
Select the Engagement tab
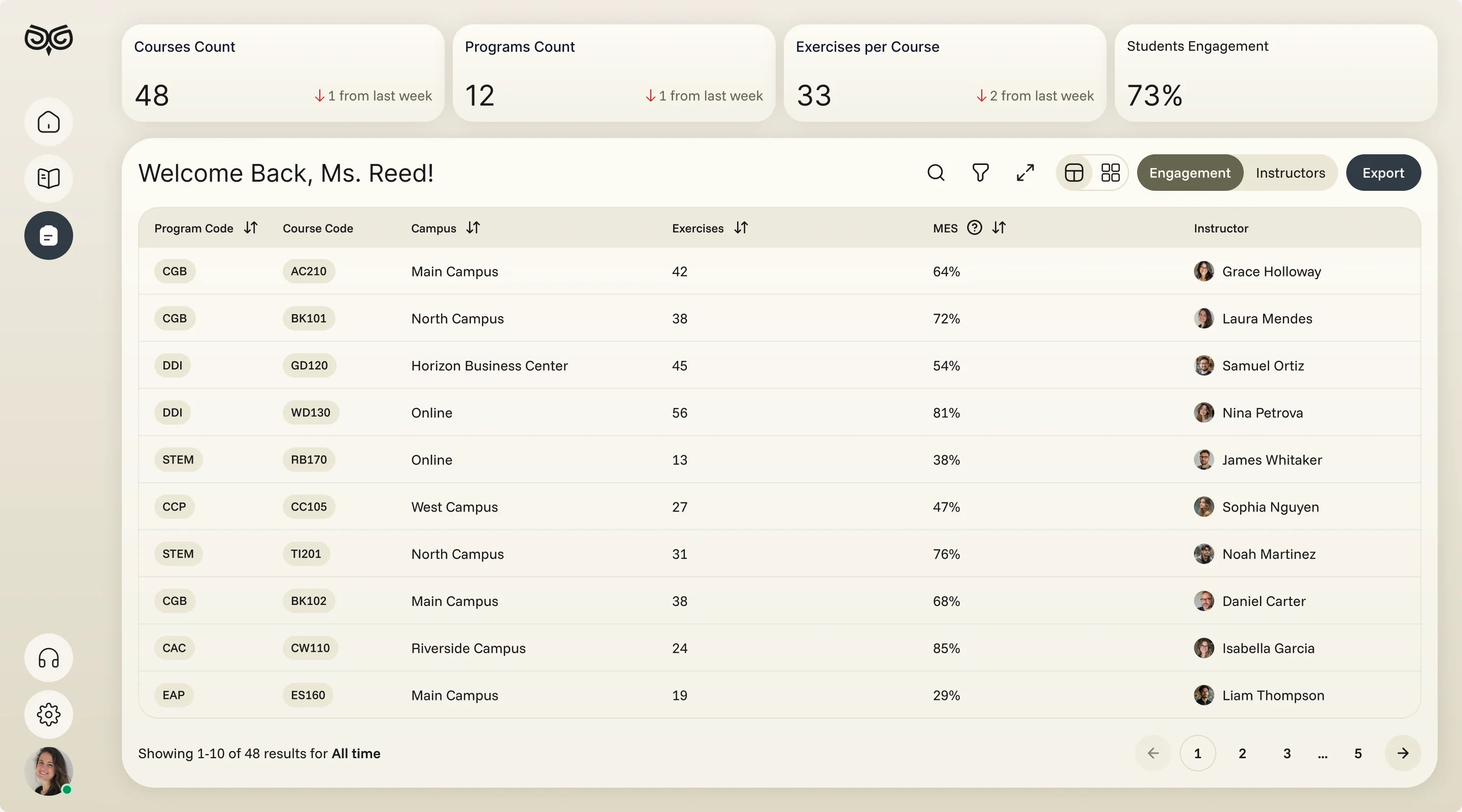(x=1190, y=173)
